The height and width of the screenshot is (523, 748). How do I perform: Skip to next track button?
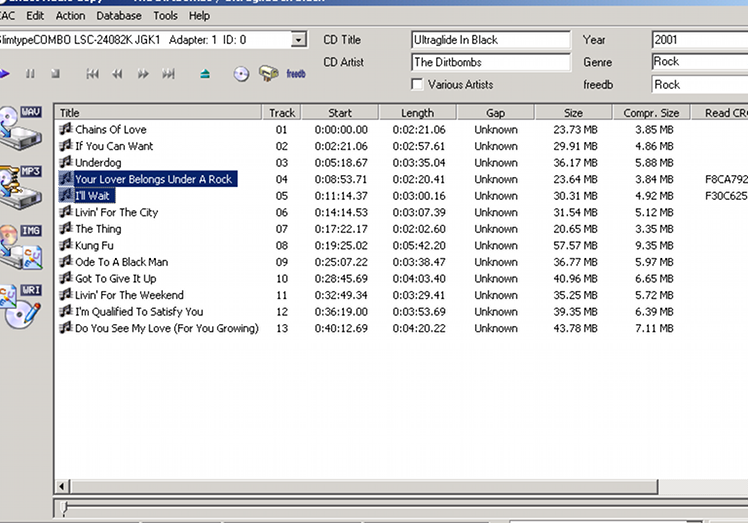point(168,73)
